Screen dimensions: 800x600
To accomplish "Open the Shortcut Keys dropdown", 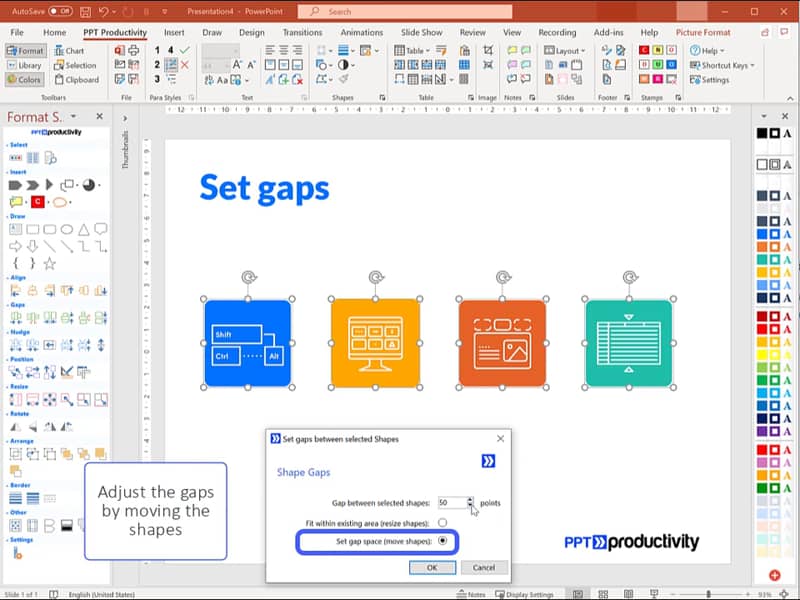I will 722,65.
